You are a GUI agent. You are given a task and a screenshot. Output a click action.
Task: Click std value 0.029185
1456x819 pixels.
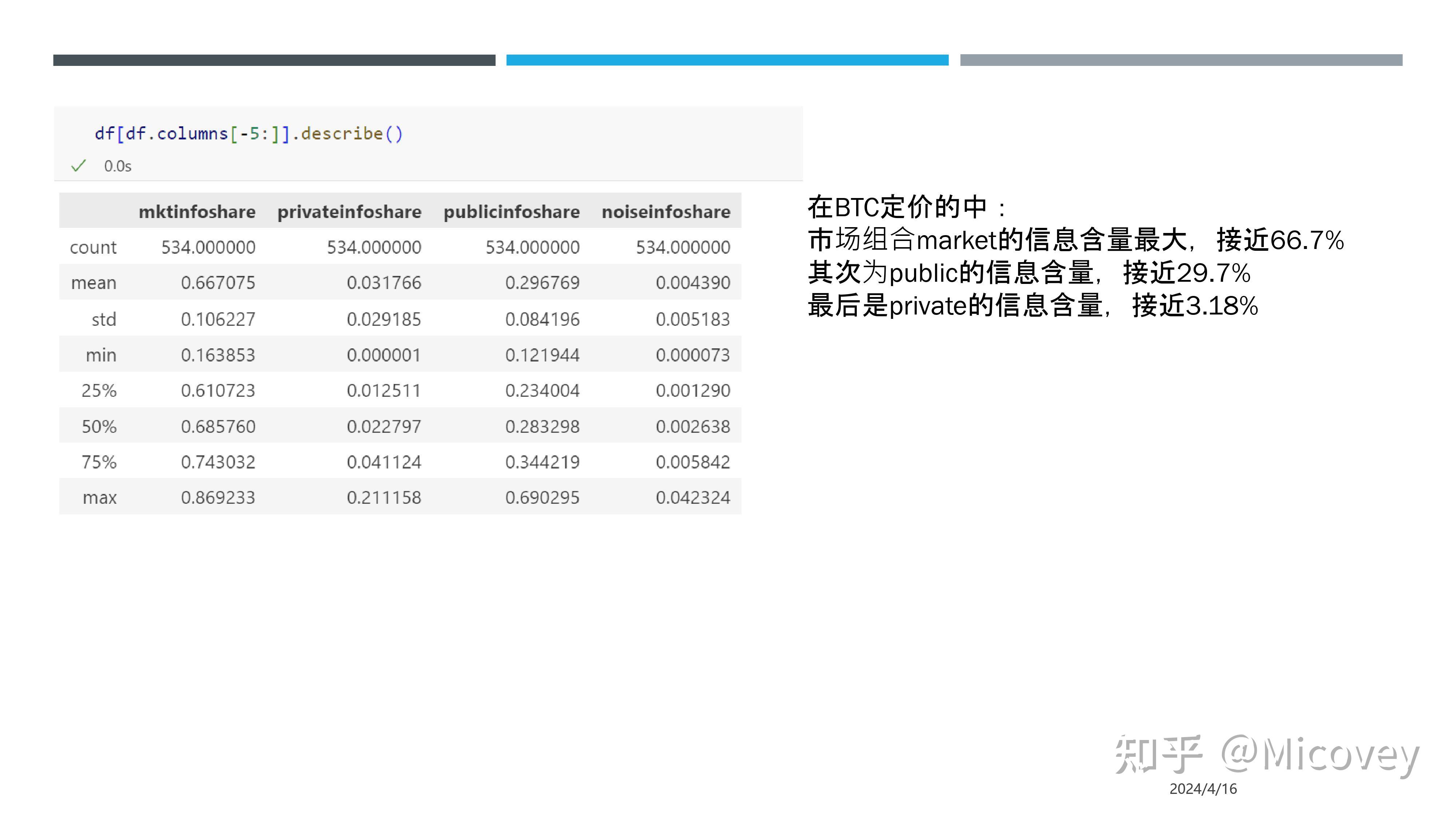[x=384, y=319]
